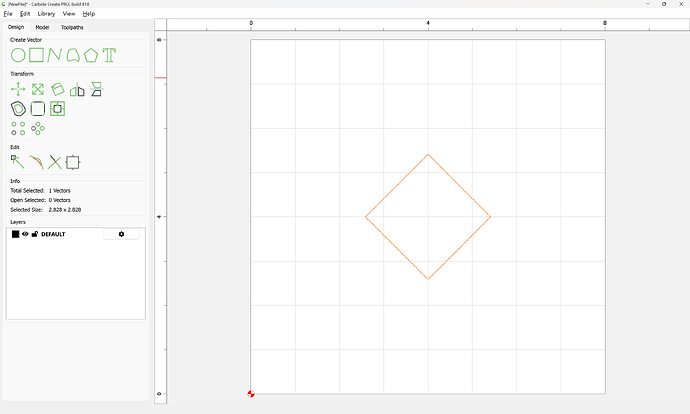This screenshot has width=690, height=414.
Task: Activate the Move transform tool
Action: (18, 89)
